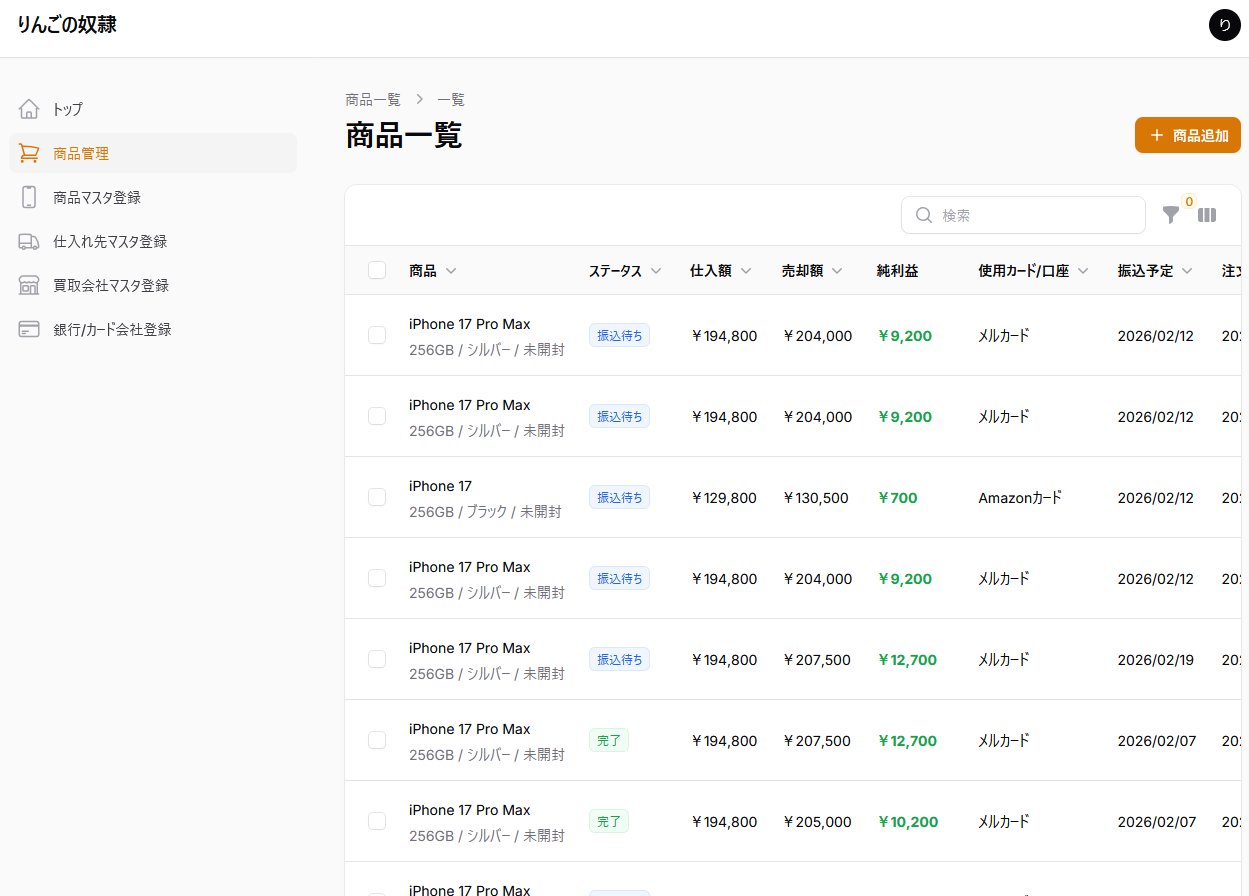Open the column visibility toggle icon

[x=1207, y=215]
